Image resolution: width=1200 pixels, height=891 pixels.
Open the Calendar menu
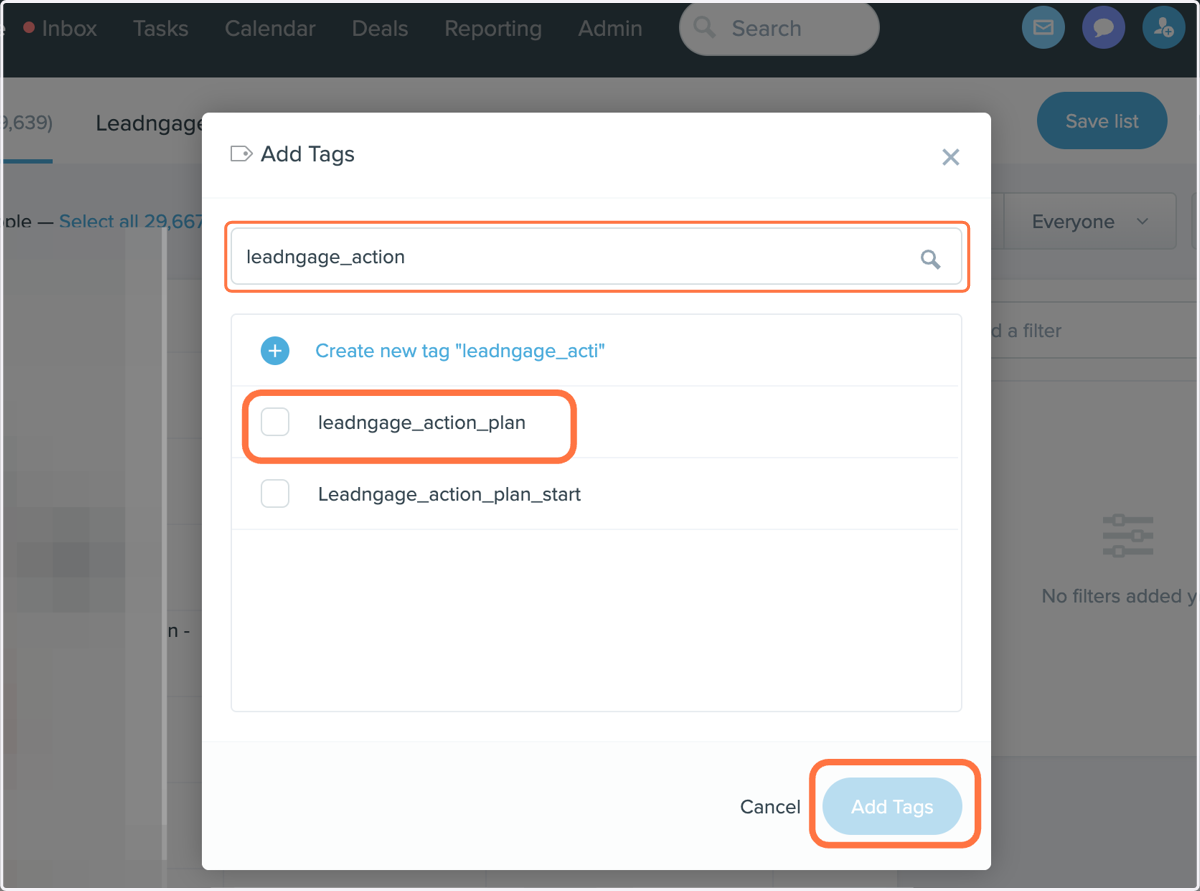(x=270, y=28)
